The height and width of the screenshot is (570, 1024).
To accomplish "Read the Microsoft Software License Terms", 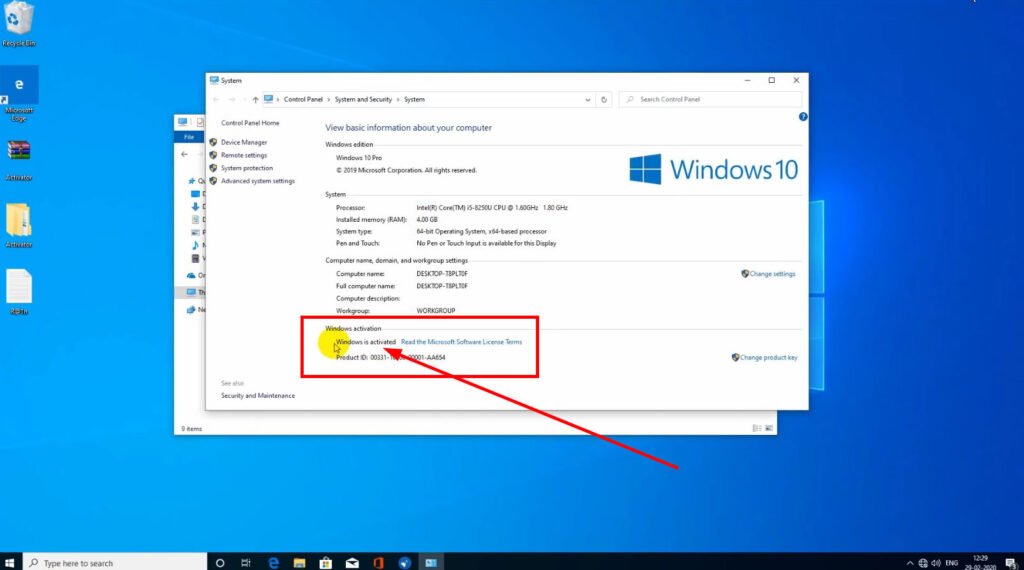I will (461, 341).
